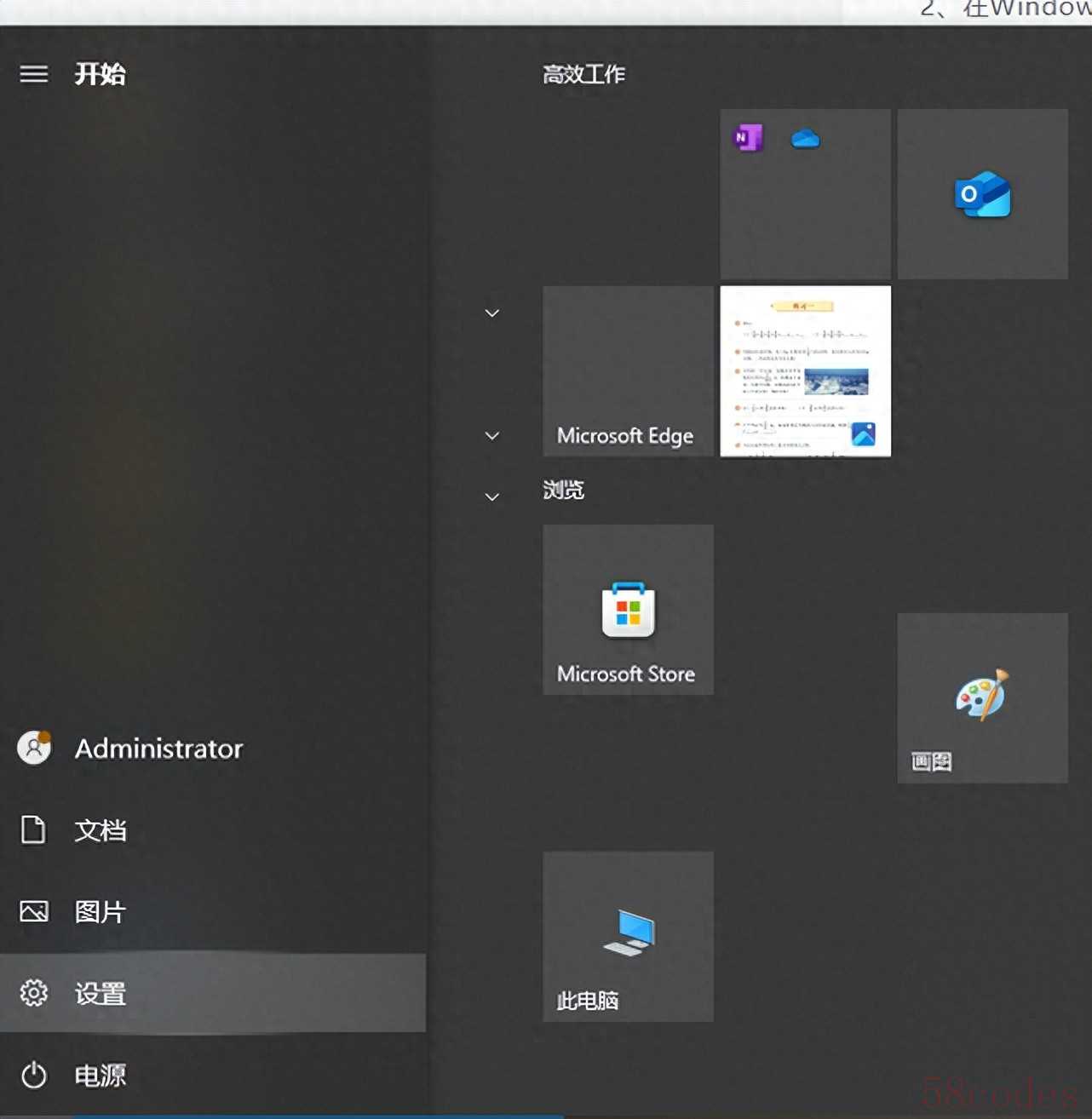Click the 开始 heading text
1092x1119 pixels.
click(x=100, y=74)
